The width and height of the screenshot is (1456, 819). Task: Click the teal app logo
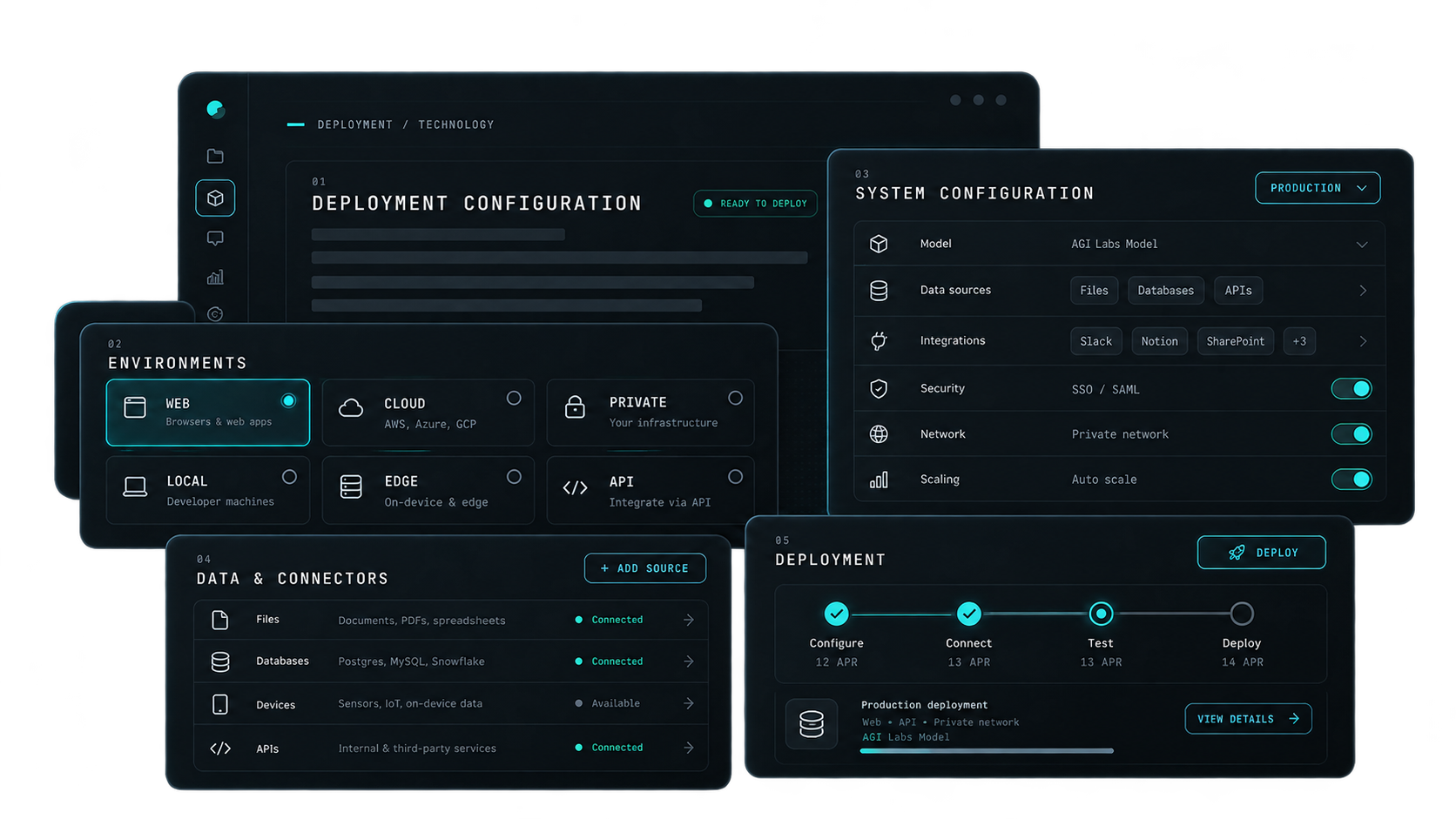coord(215,109)
